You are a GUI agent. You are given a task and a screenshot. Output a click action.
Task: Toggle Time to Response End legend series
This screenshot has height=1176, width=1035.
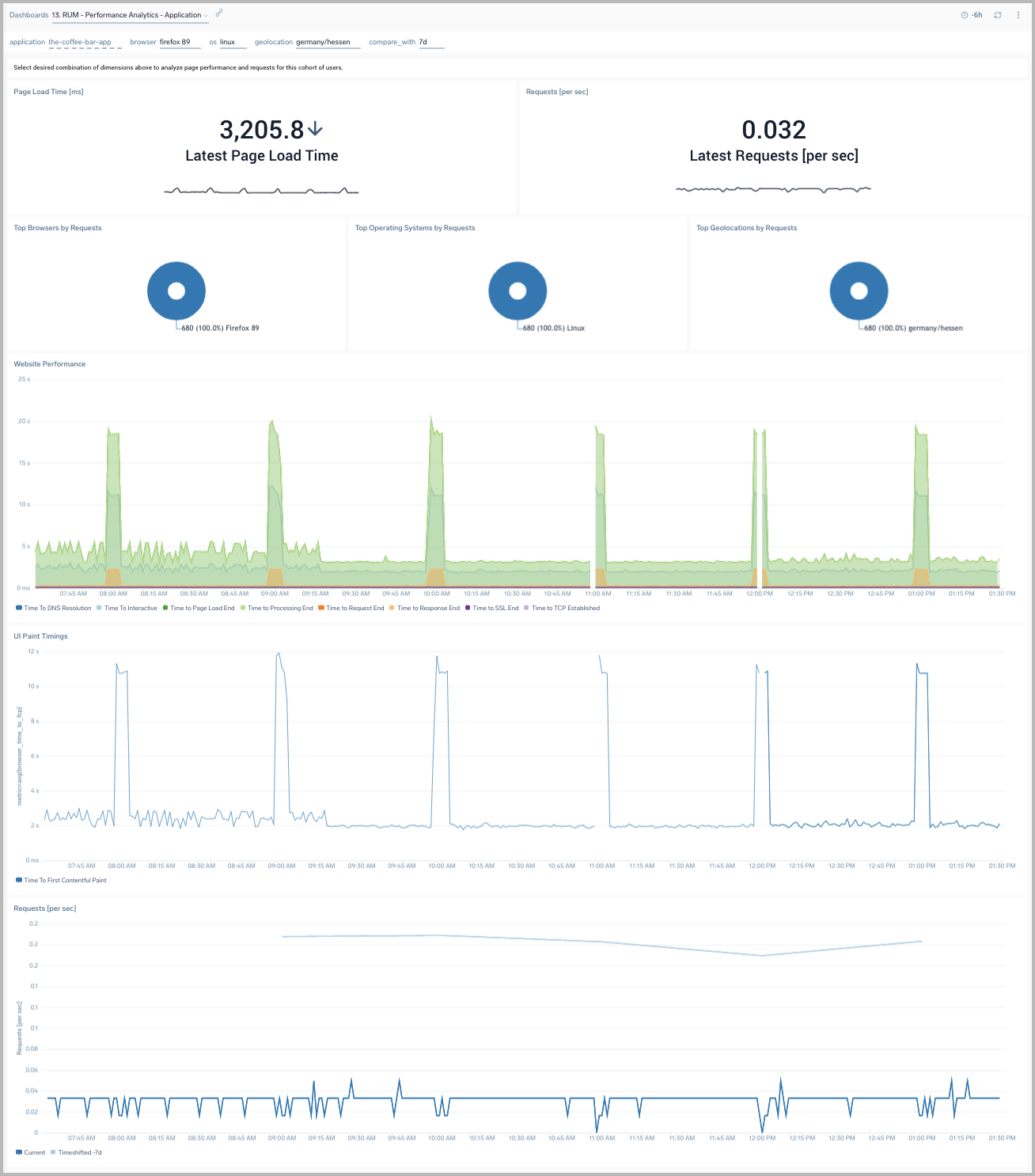(x=424, y=608)
